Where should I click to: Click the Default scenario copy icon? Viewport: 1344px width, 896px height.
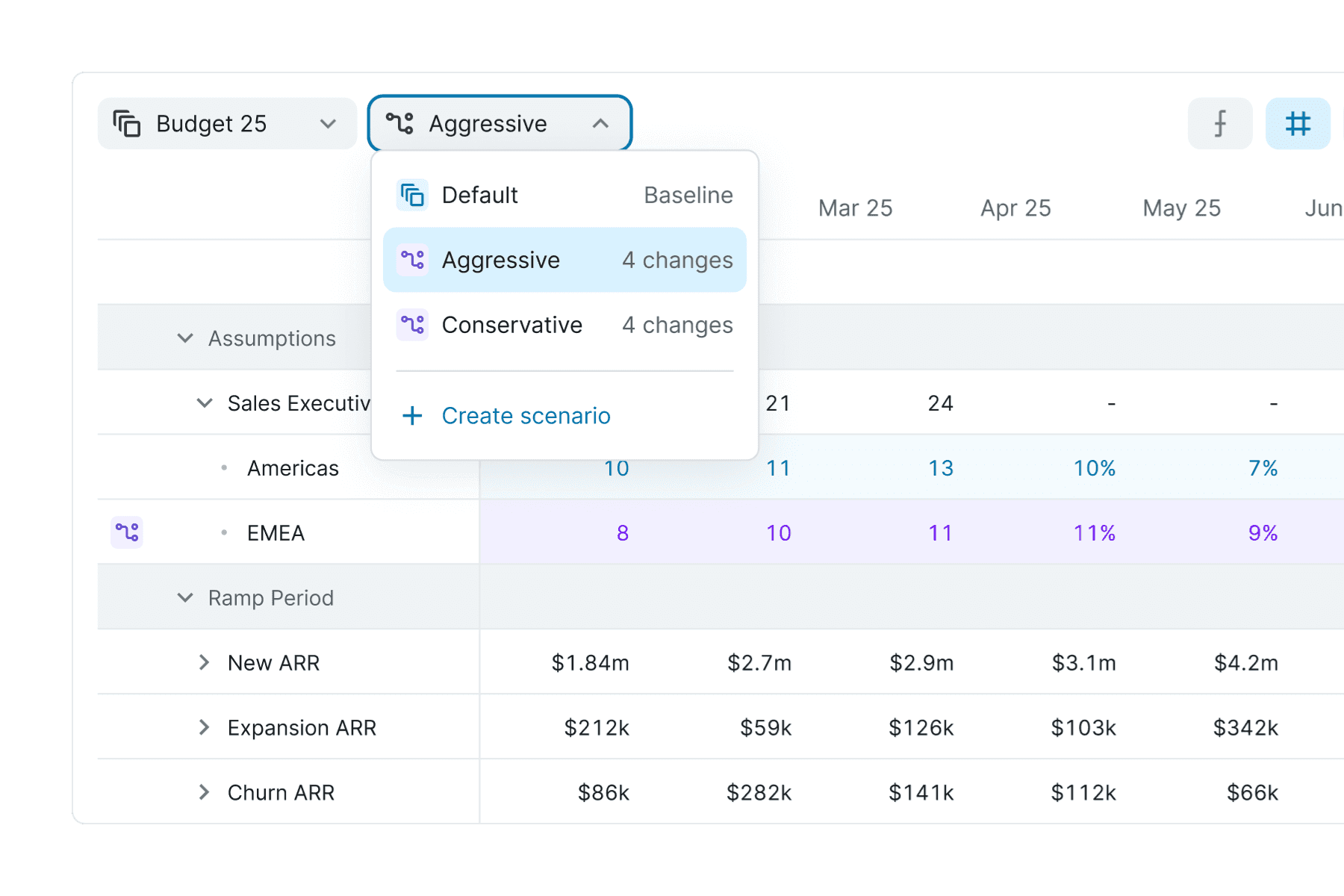pos(412,195)
